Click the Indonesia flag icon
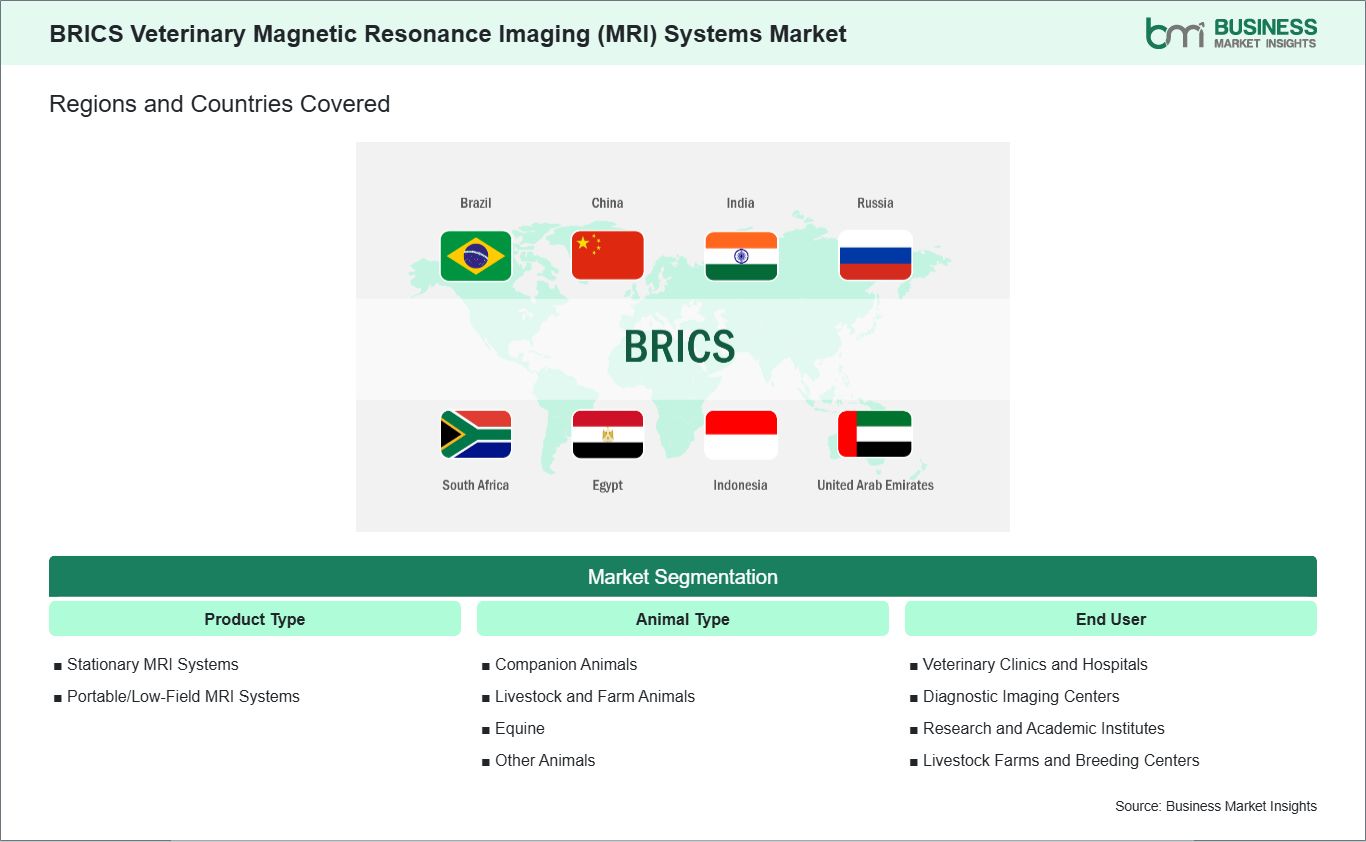The image size is (1366, 842). (741, 435)
